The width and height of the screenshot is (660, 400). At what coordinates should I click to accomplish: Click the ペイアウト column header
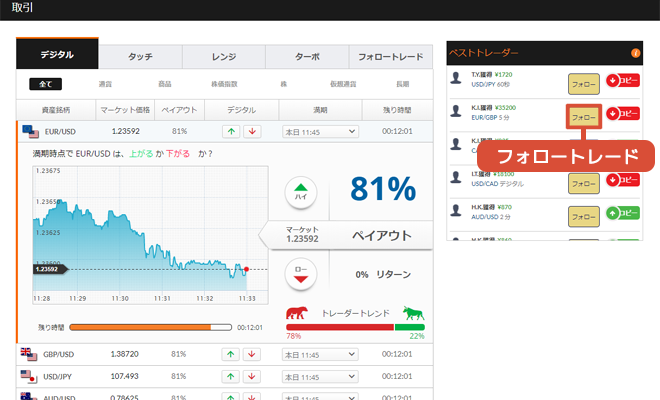click(179, 110)
